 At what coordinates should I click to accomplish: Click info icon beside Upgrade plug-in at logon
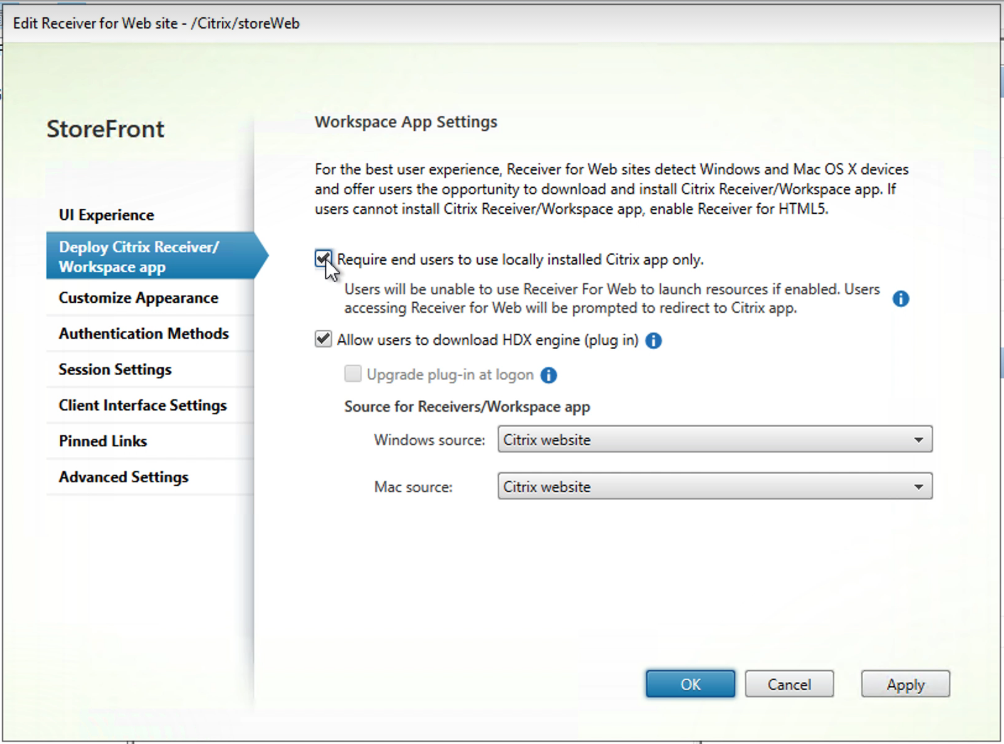click(548, 376)
